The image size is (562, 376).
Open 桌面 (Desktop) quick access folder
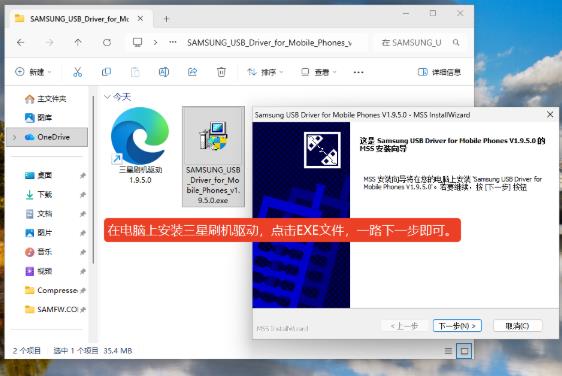(39, 175)
